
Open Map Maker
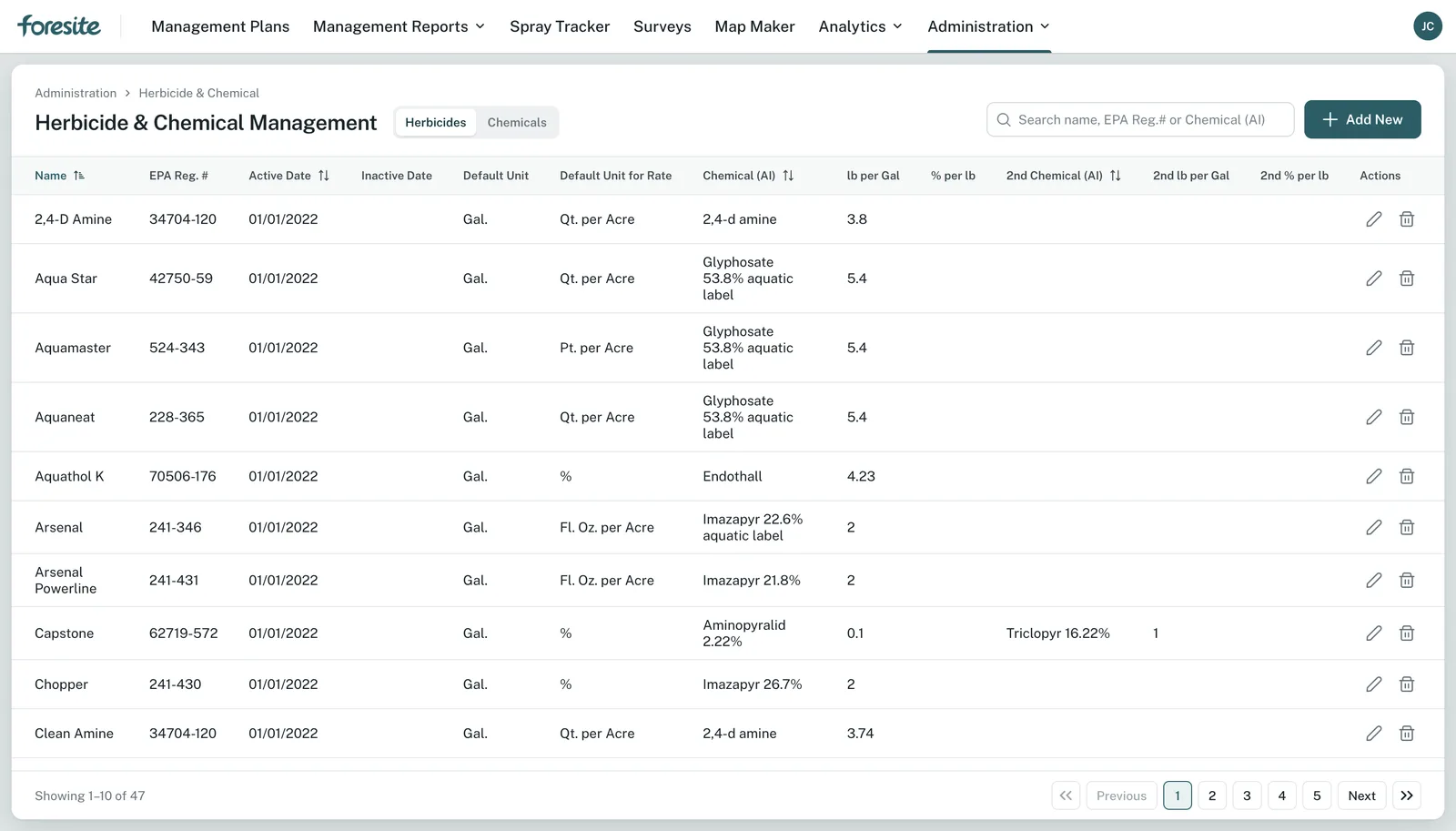click(x=754, y=26)
